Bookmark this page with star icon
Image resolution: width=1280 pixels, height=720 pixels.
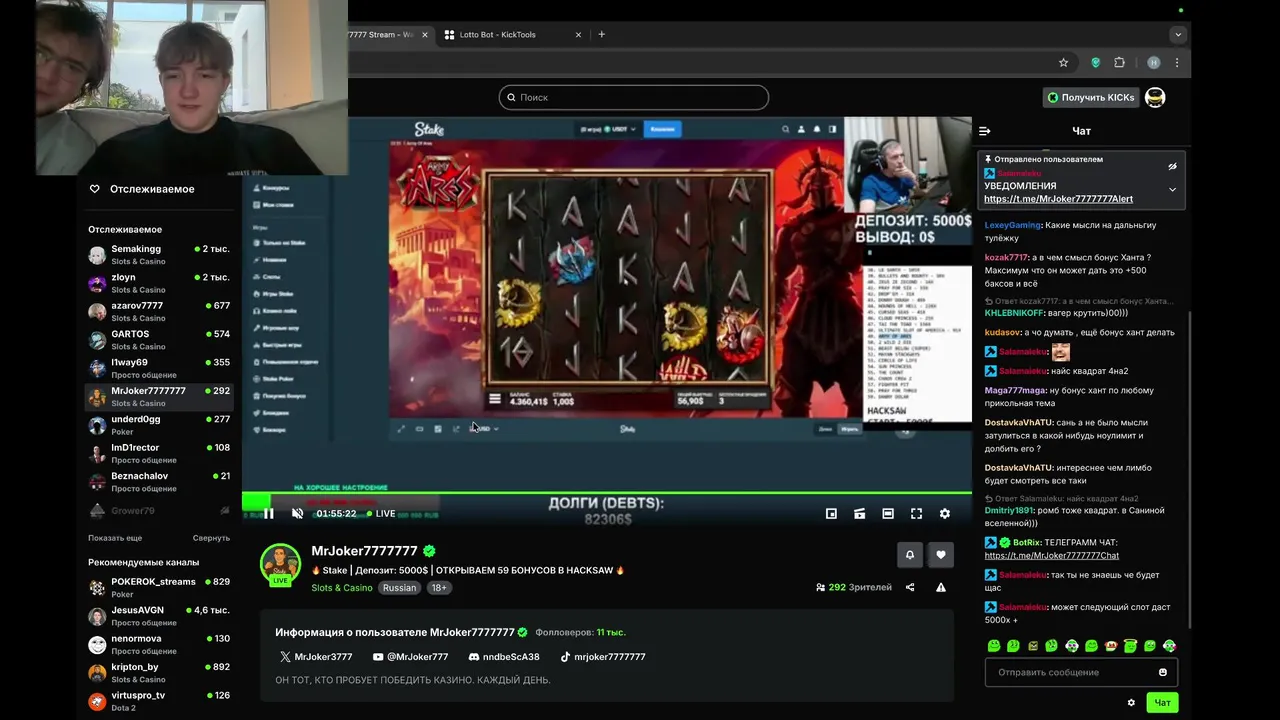1063,62
